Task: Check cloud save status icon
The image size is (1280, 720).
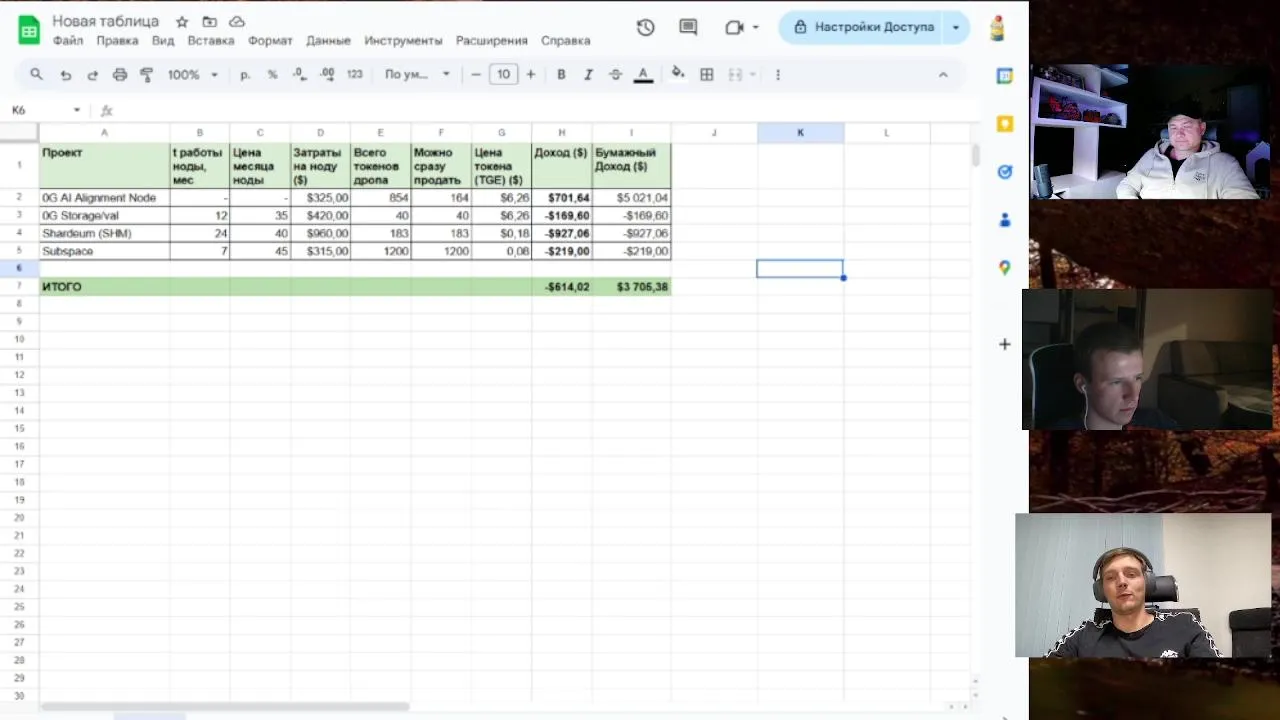Action: coord(237,22)
